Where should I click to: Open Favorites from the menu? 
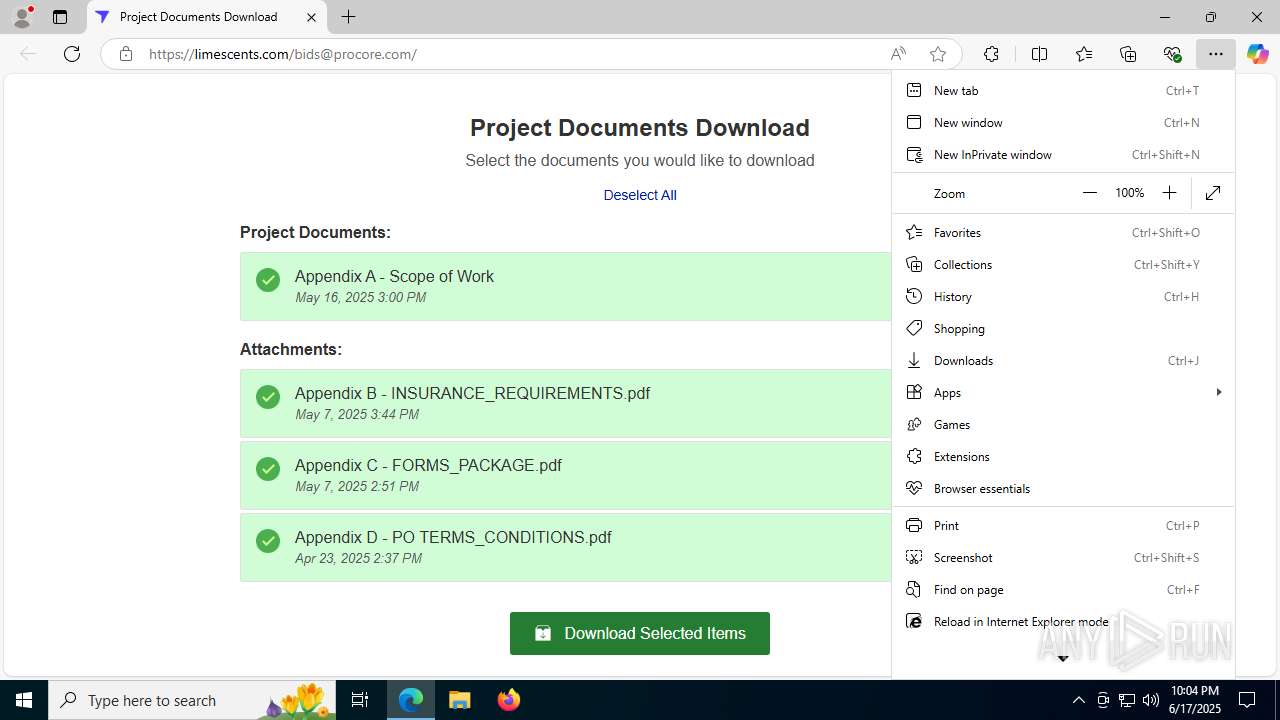click(x=1063, y=232)
